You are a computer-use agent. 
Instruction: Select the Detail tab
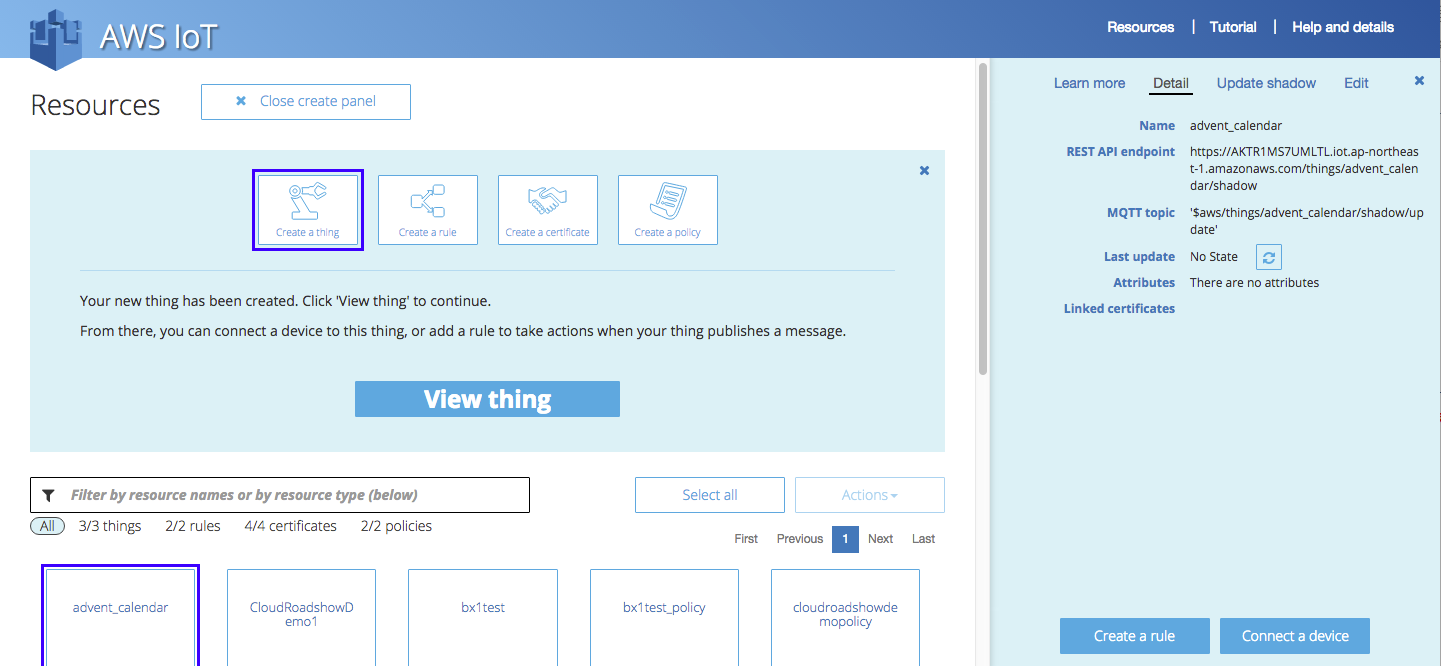click(x=1171, y=83)
